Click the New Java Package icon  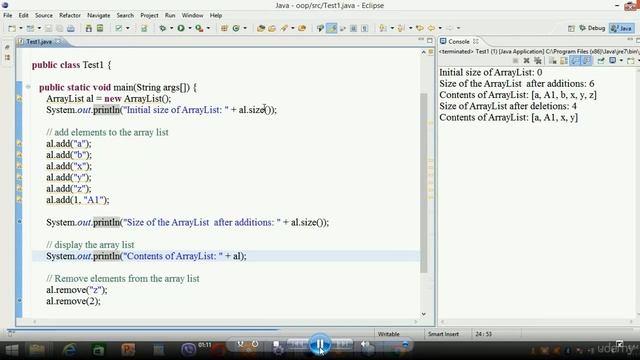(x=224, y=28)
